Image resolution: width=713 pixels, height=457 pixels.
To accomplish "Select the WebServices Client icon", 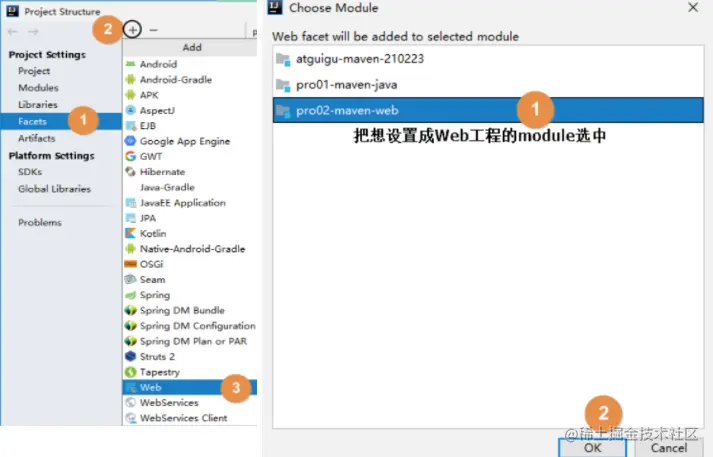I will pyautogui.click(x=131, y=418).
